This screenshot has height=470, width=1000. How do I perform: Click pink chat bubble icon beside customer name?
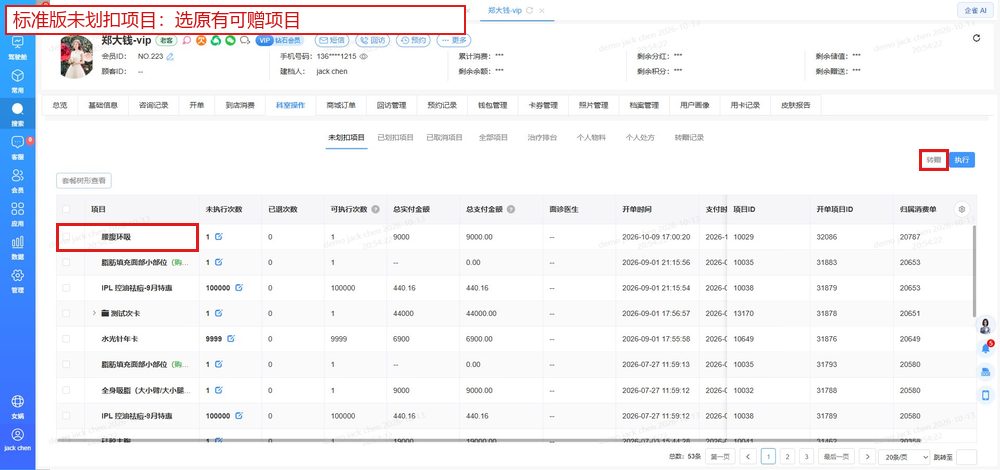click(187, 40)
